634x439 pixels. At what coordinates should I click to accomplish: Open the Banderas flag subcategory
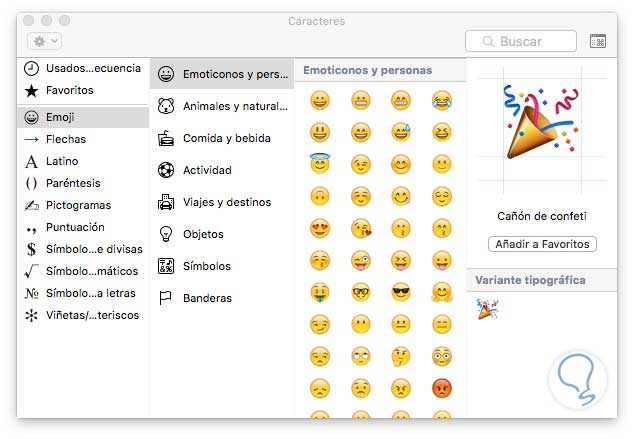[206, 298]
